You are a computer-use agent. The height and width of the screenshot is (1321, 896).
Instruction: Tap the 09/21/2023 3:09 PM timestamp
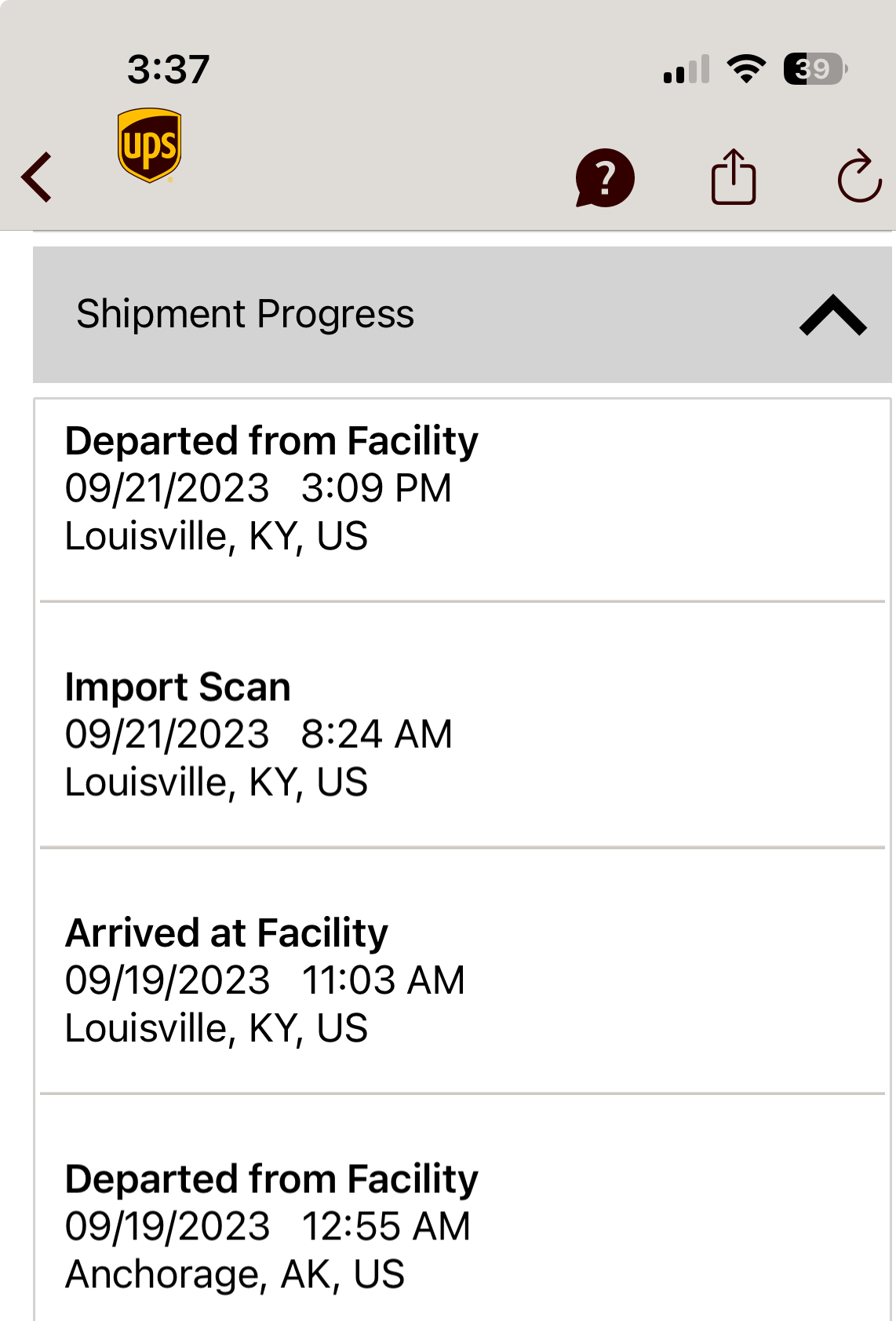coord(258,488)
